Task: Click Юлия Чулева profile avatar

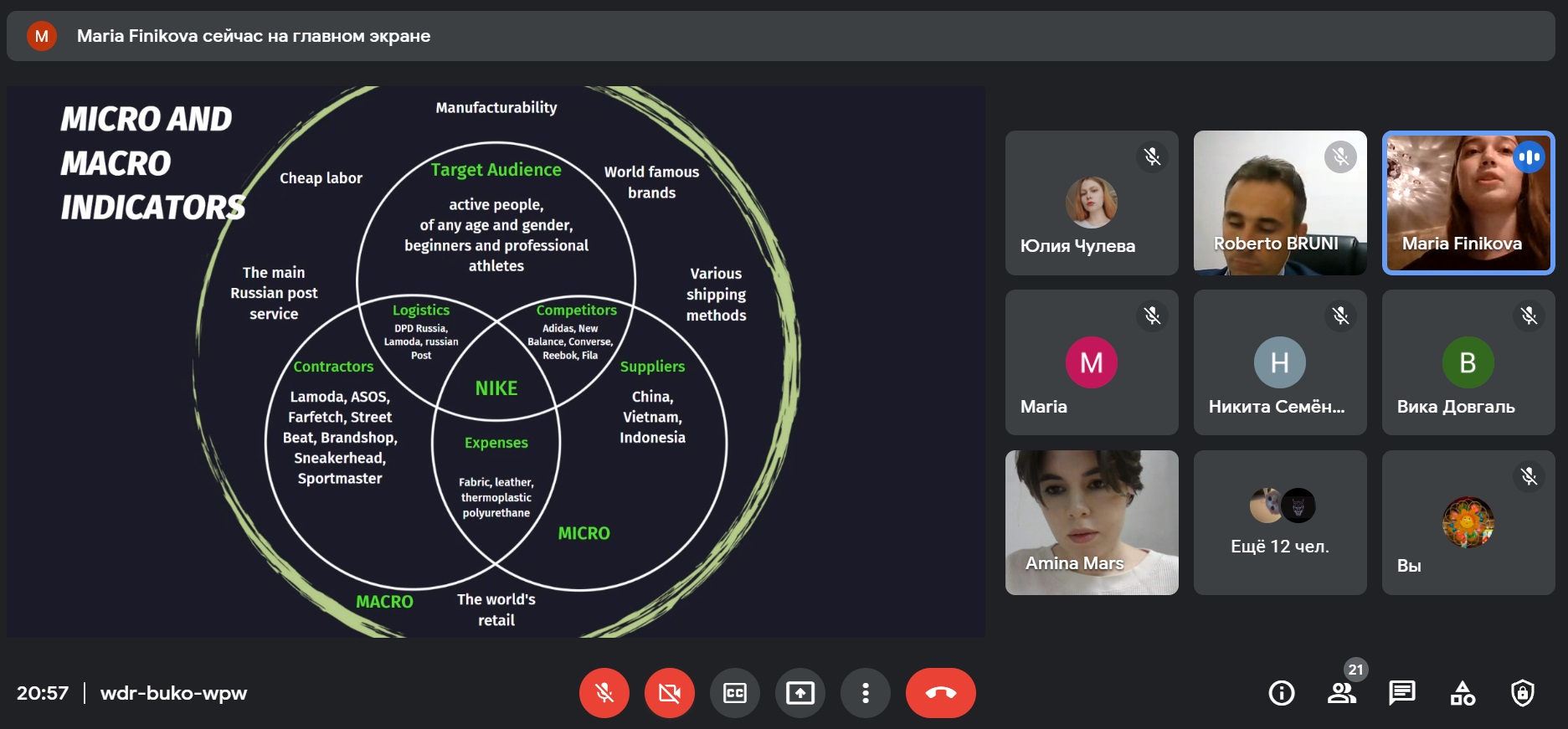Action: (x=1091, y=203)
